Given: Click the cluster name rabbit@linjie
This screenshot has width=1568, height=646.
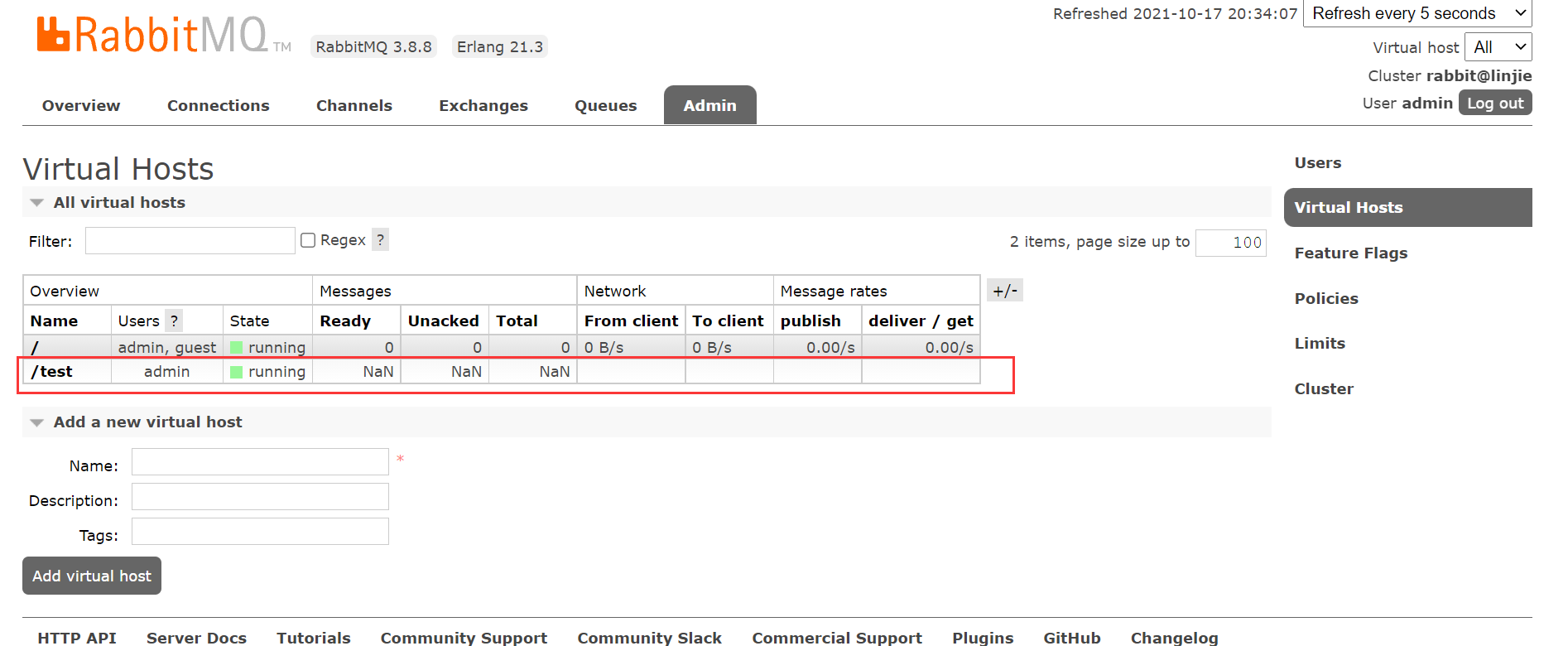Looking at the screenshot, I should pos(1479,76).
